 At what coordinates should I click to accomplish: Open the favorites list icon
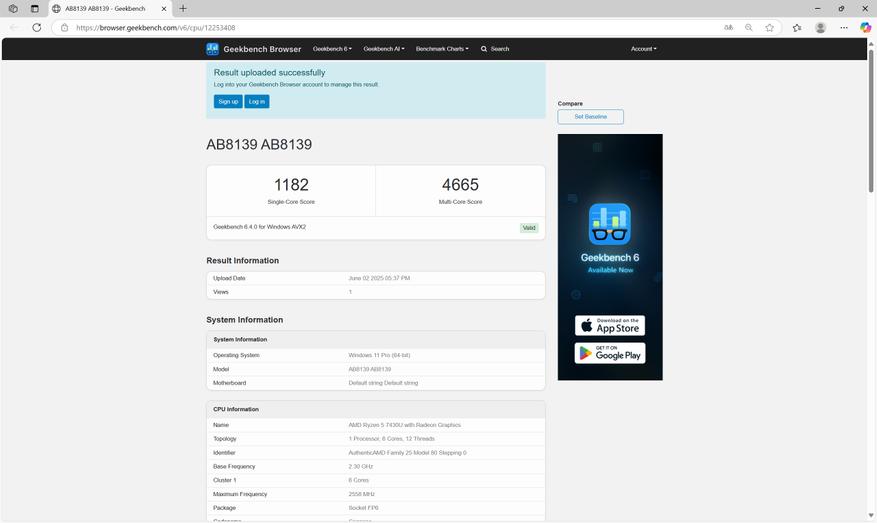pos(797,27)
